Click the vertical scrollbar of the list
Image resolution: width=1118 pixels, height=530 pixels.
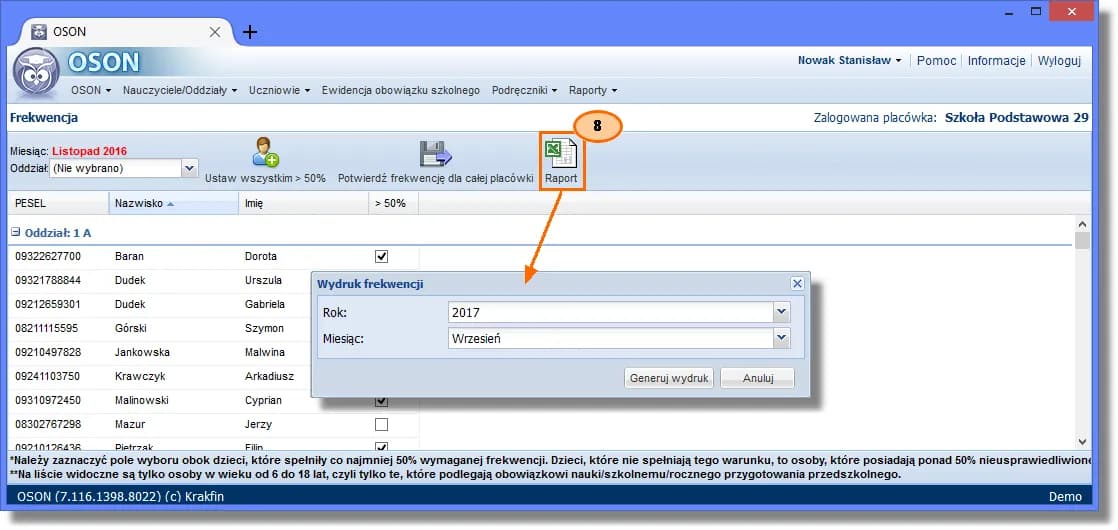1081,330
